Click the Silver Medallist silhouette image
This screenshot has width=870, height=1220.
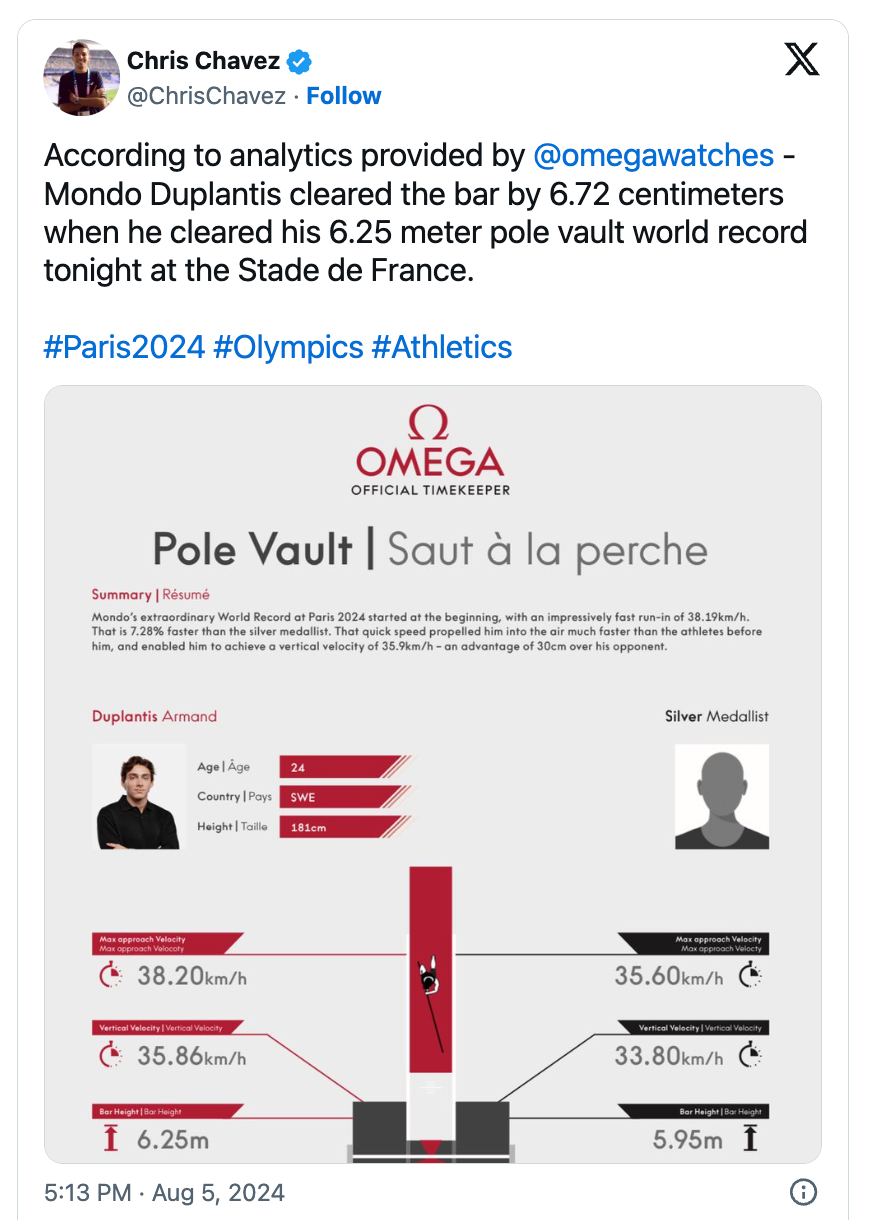722,797
